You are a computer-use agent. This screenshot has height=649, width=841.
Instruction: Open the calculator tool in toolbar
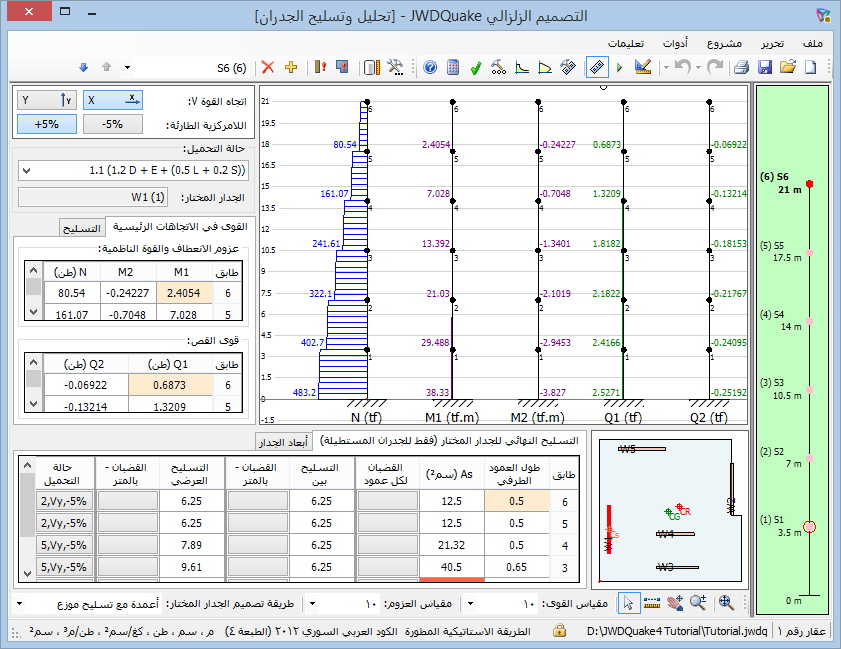pyautogui.click(x=453, y=67)
